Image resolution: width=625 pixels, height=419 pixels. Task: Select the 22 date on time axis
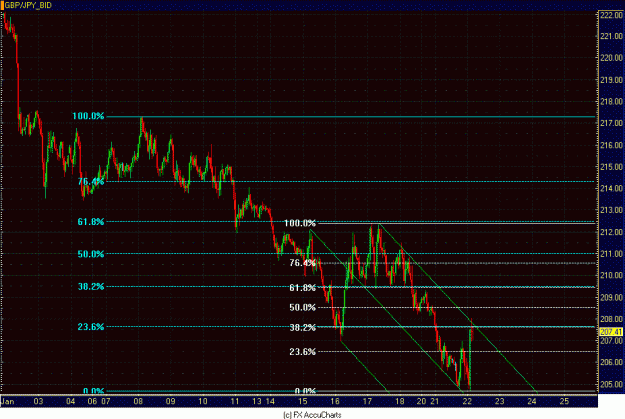tap(467, 401)
